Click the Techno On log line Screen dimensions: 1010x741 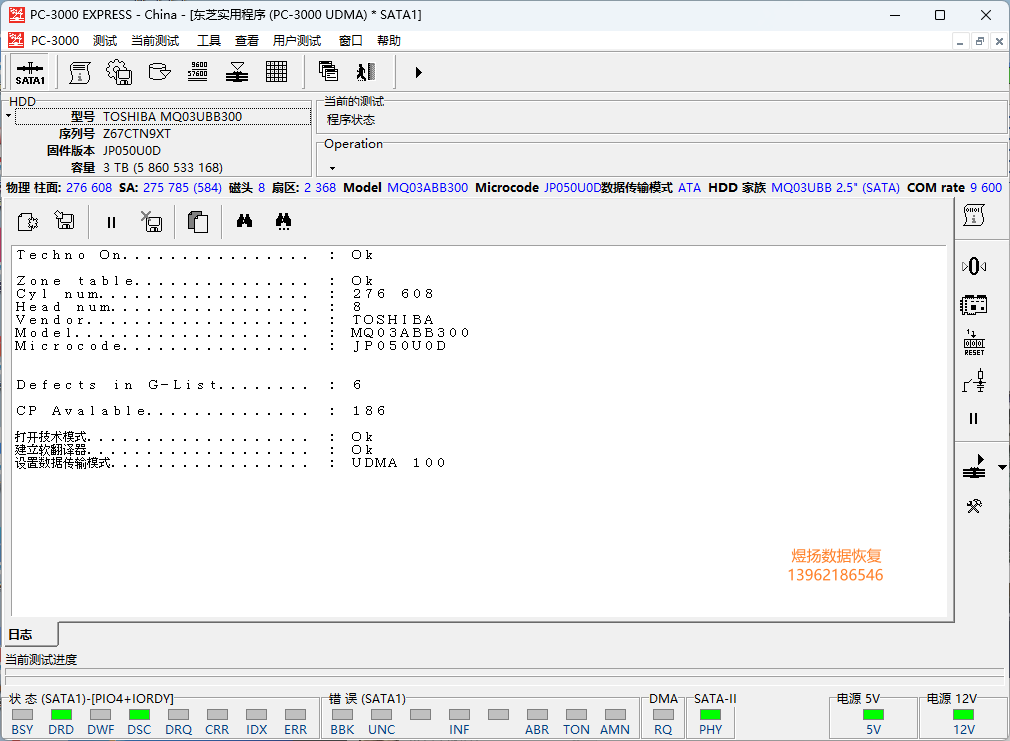coord(195,255)
